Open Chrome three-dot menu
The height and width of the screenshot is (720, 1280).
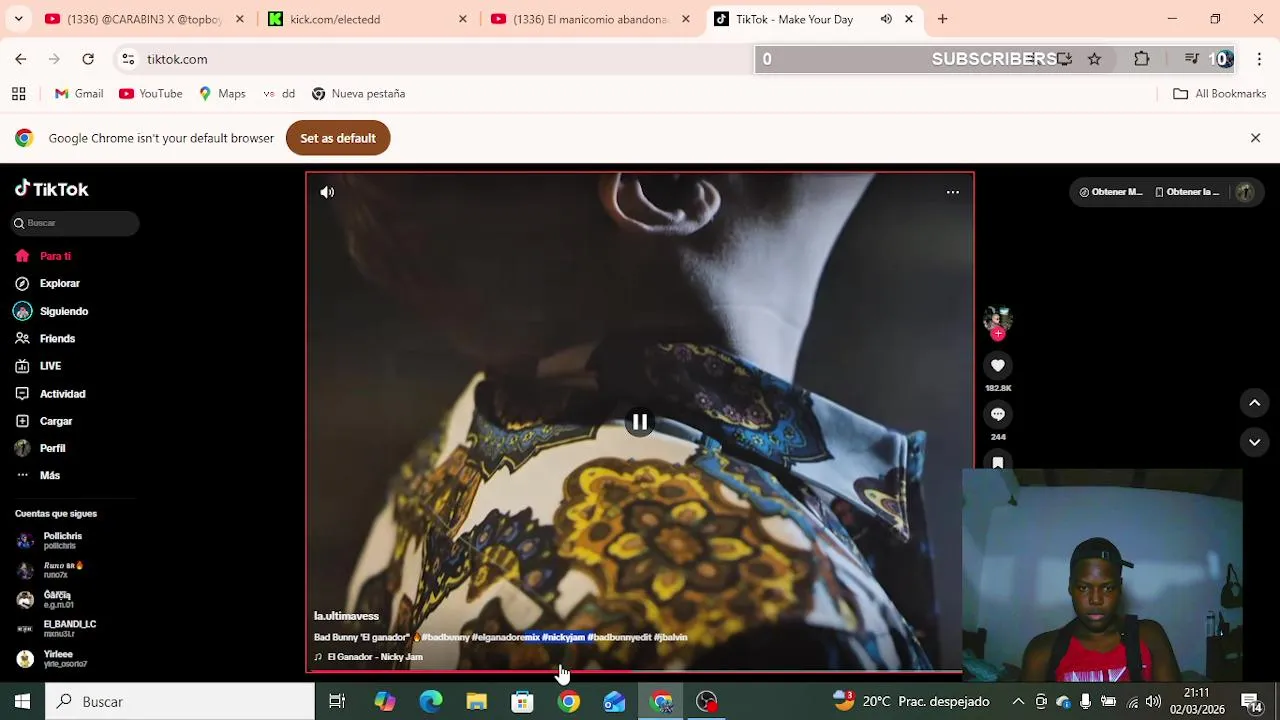pyautogui.click(x=1260, y=59)
